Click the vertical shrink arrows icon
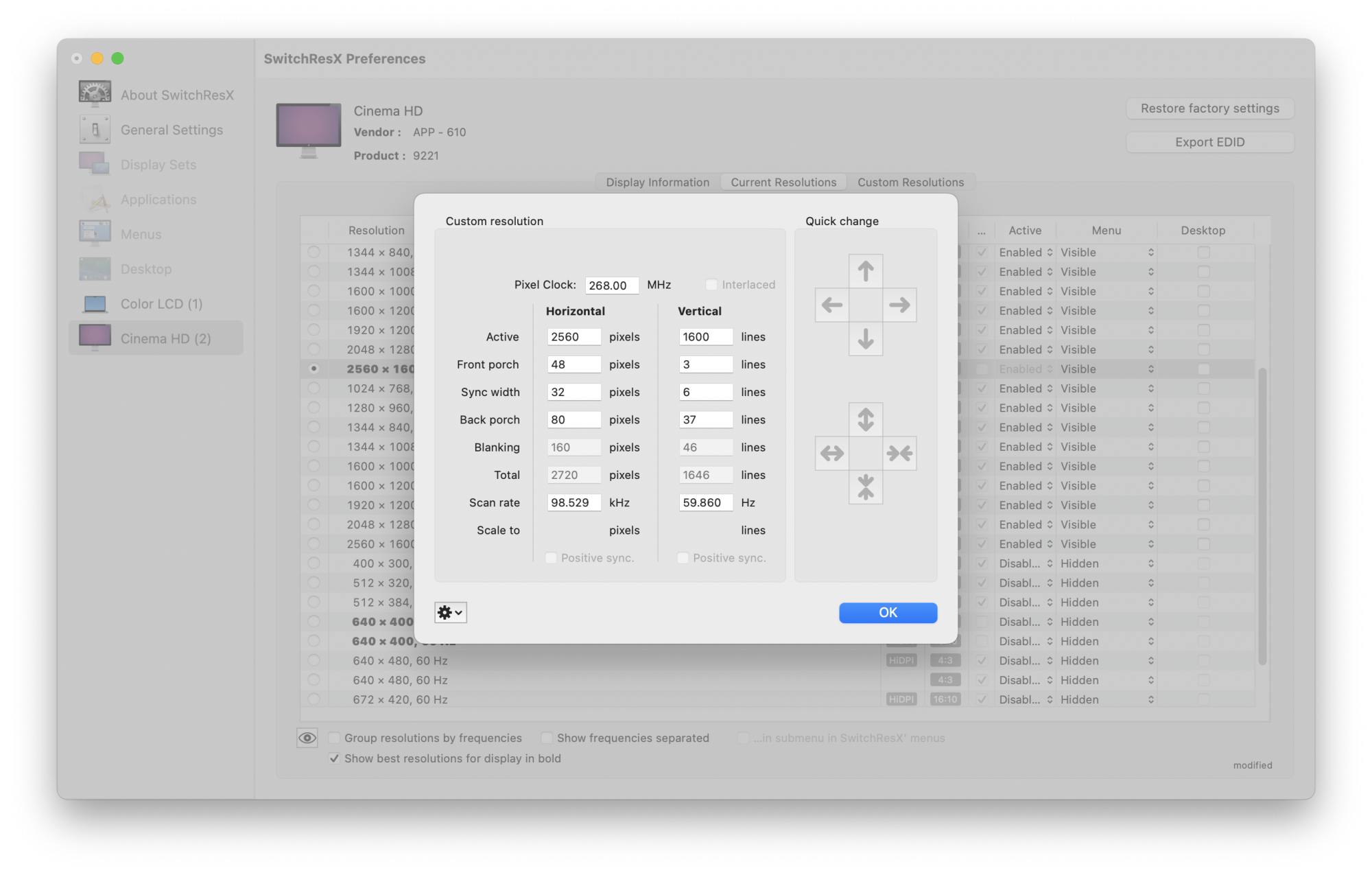 (x=865, y=487)
